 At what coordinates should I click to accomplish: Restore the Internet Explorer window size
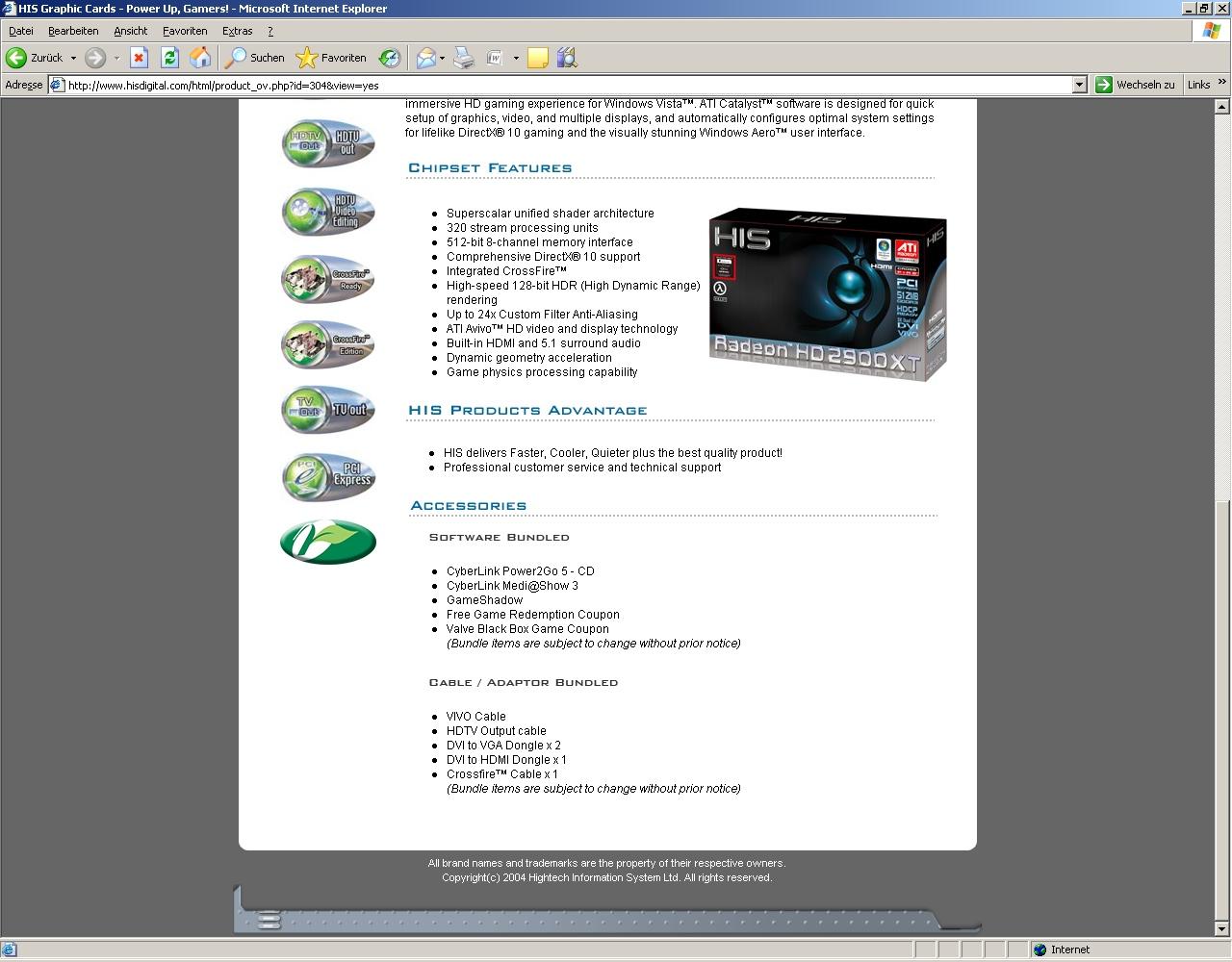click(x=1203, y=9)
